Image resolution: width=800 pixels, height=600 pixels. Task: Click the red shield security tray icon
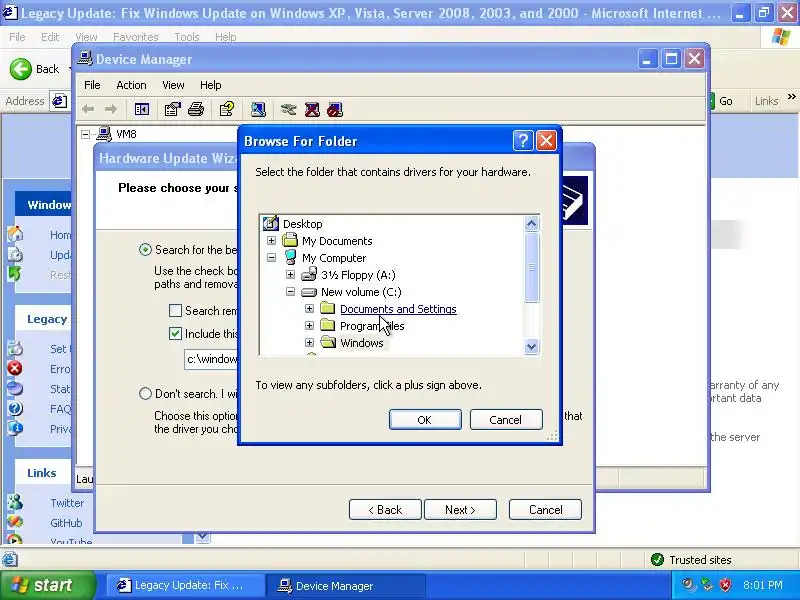[x=725, y=585]
